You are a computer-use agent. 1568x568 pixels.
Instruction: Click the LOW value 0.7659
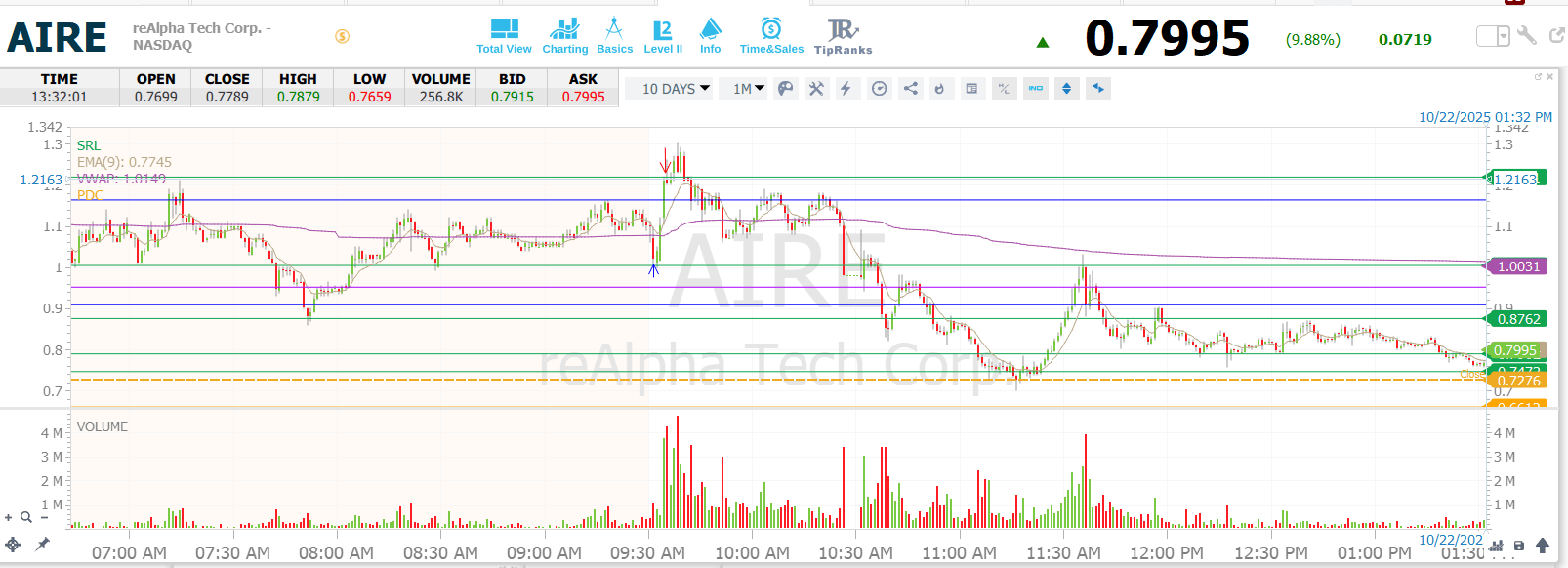[x=369, y=97]
